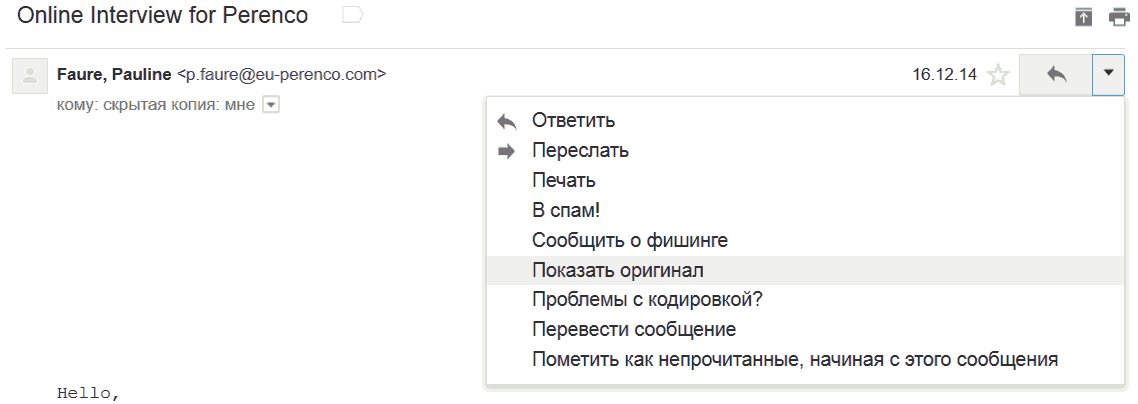Select 'Сообщить о фишинге' menu entry

(x=630, y=241)
